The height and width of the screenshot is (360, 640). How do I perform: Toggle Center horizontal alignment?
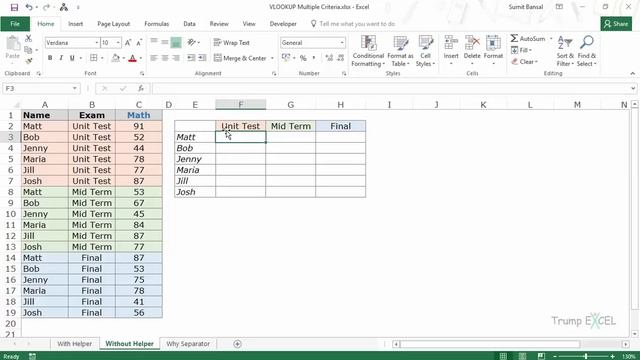pyautogui.click(x=165, y=58)
